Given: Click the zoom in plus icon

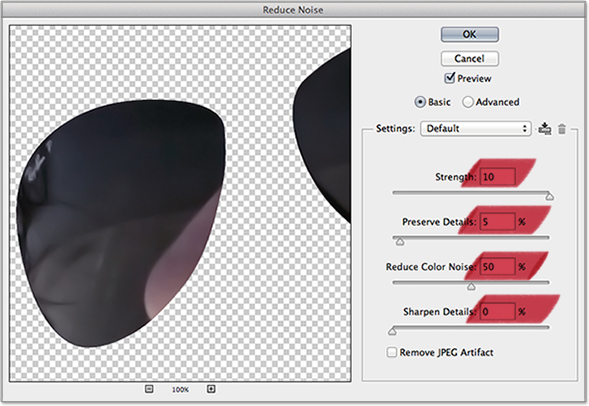Looking at the screenshot, I should coord(211,389).
